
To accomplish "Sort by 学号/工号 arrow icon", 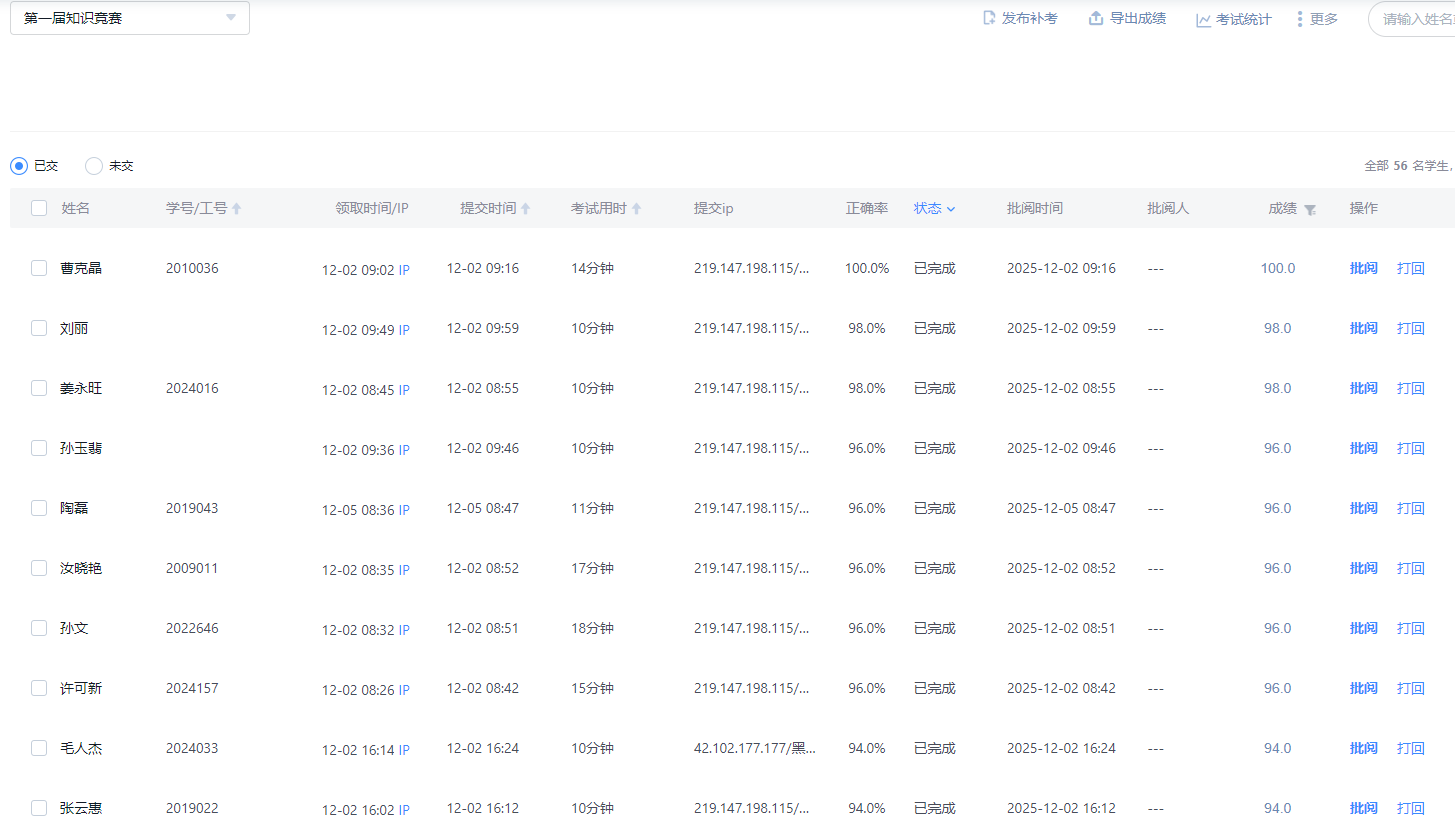I will [237, 209].
